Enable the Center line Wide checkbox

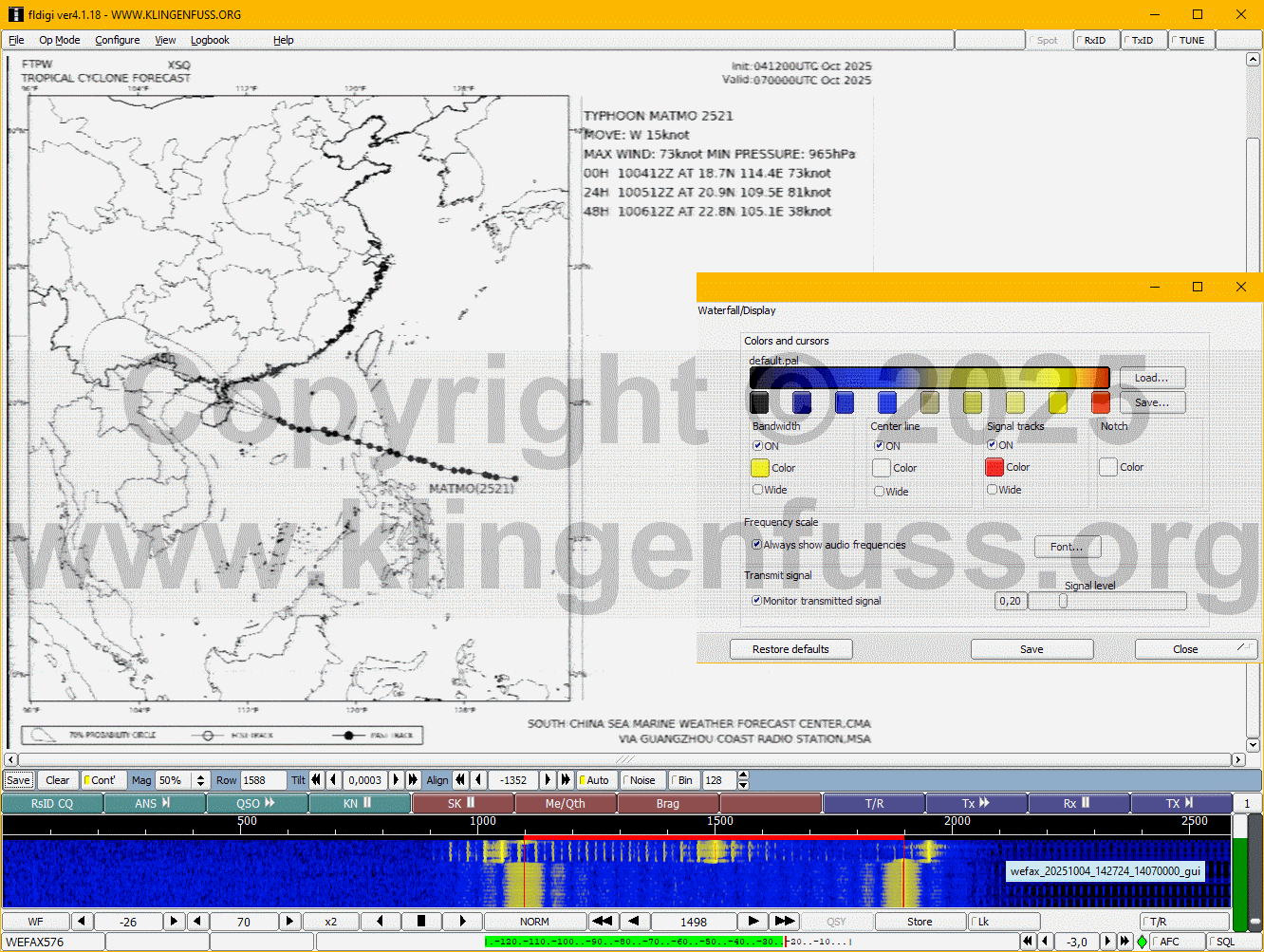click(880, 492)
